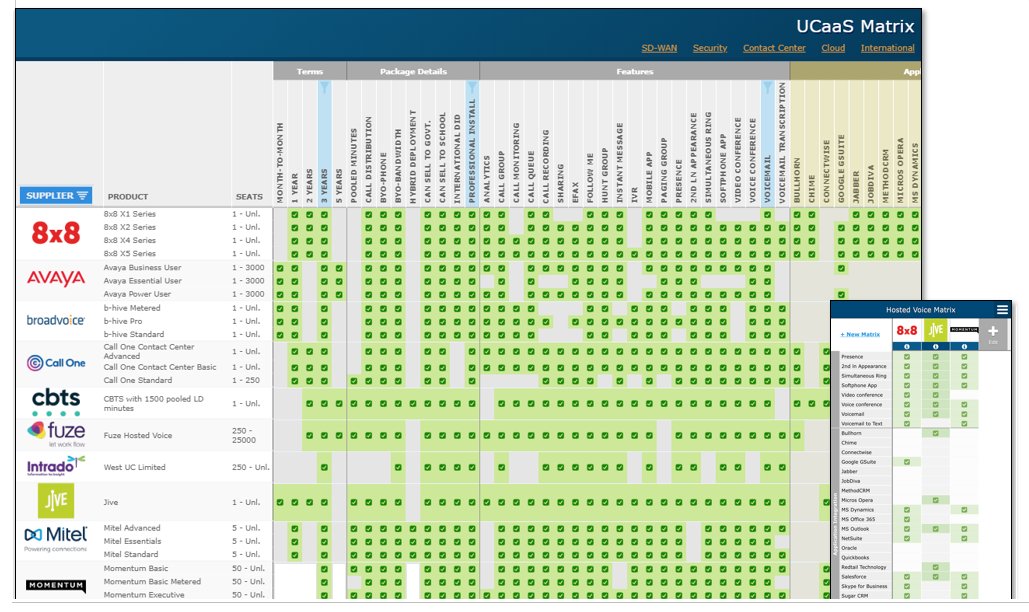Click the ANALYTICS column header
The image size is (1029, 612).
[x=487, y=178]
